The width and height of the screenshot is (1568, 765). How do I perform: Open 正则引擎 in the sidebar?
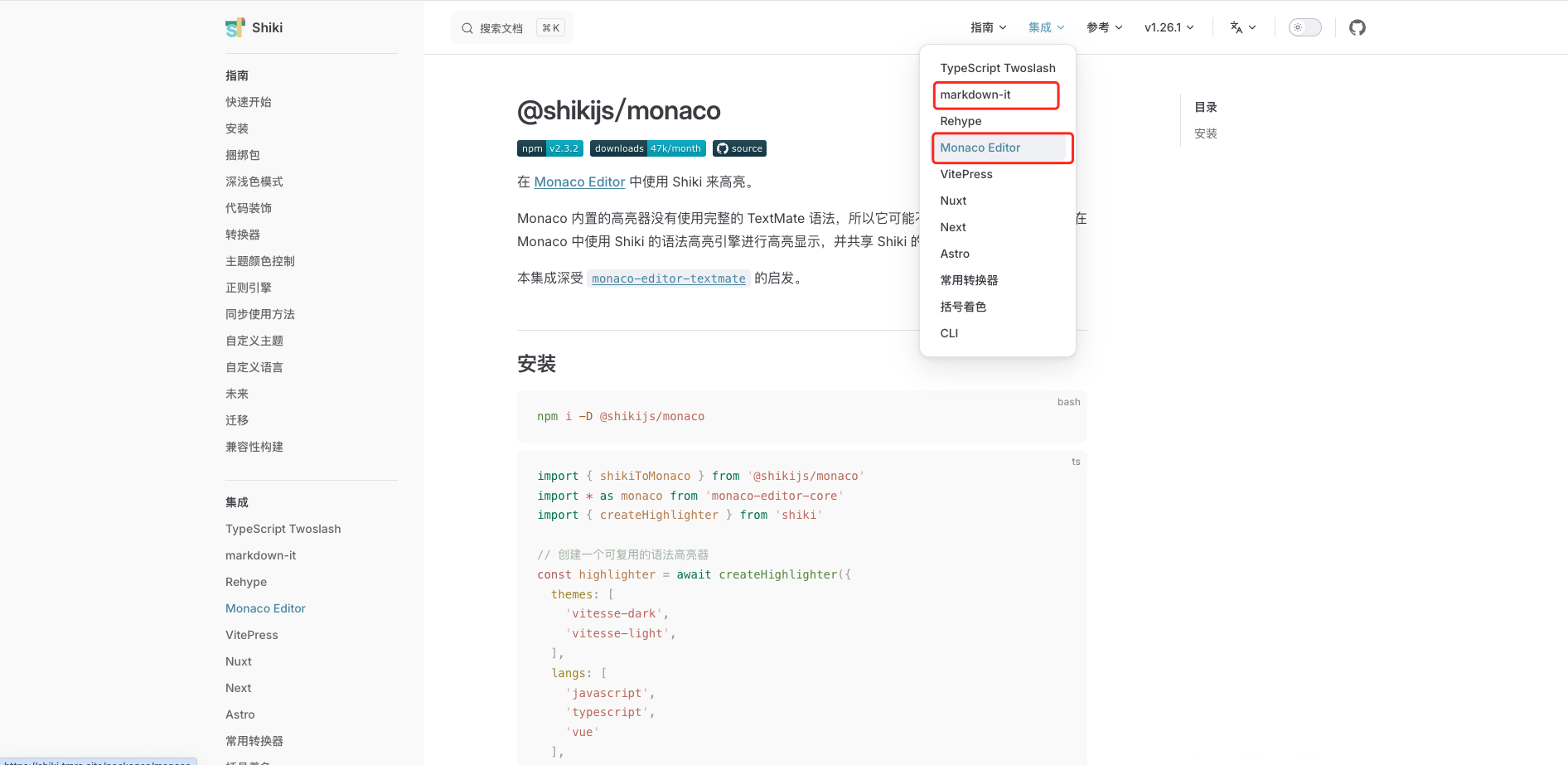(249, 288)
